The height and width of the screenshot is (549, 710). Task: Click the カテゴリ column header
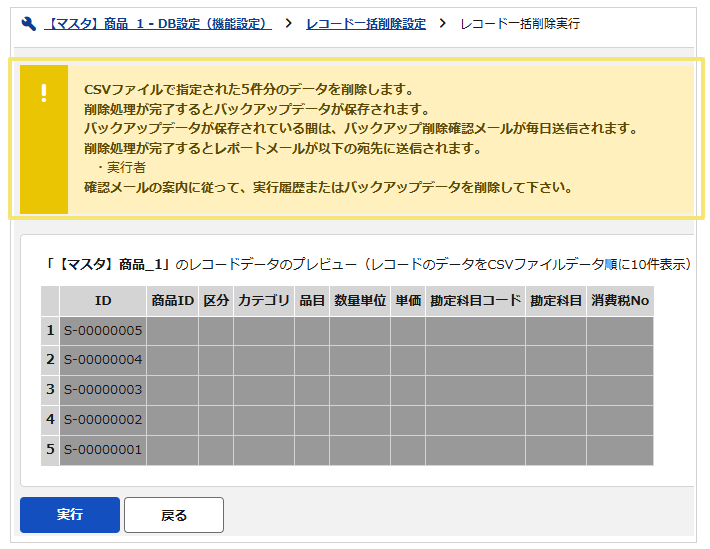pos(264,301)
